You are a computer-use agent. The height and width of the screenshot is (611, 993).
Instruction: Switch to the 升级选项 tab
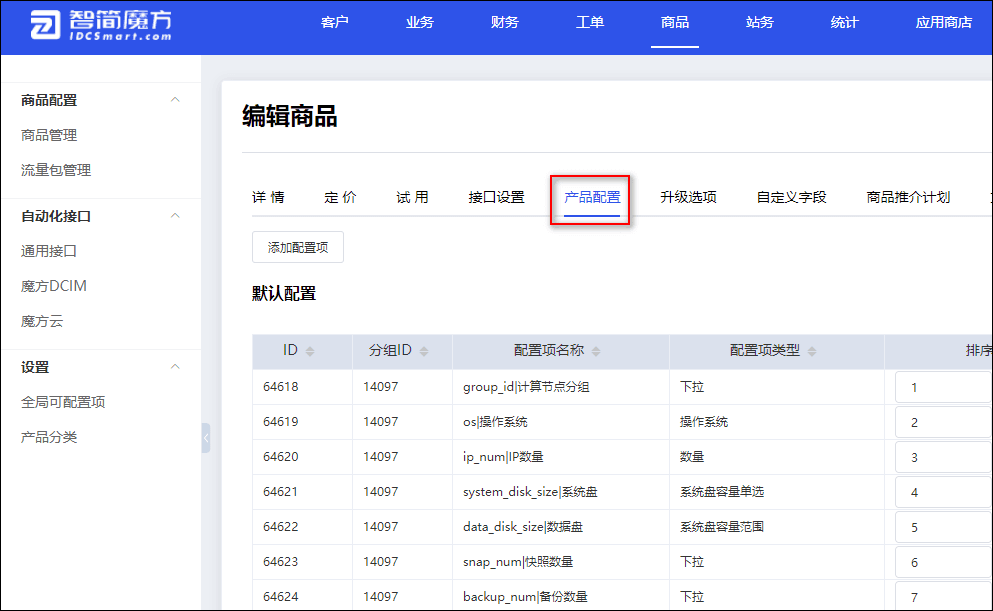pos(688,198)
